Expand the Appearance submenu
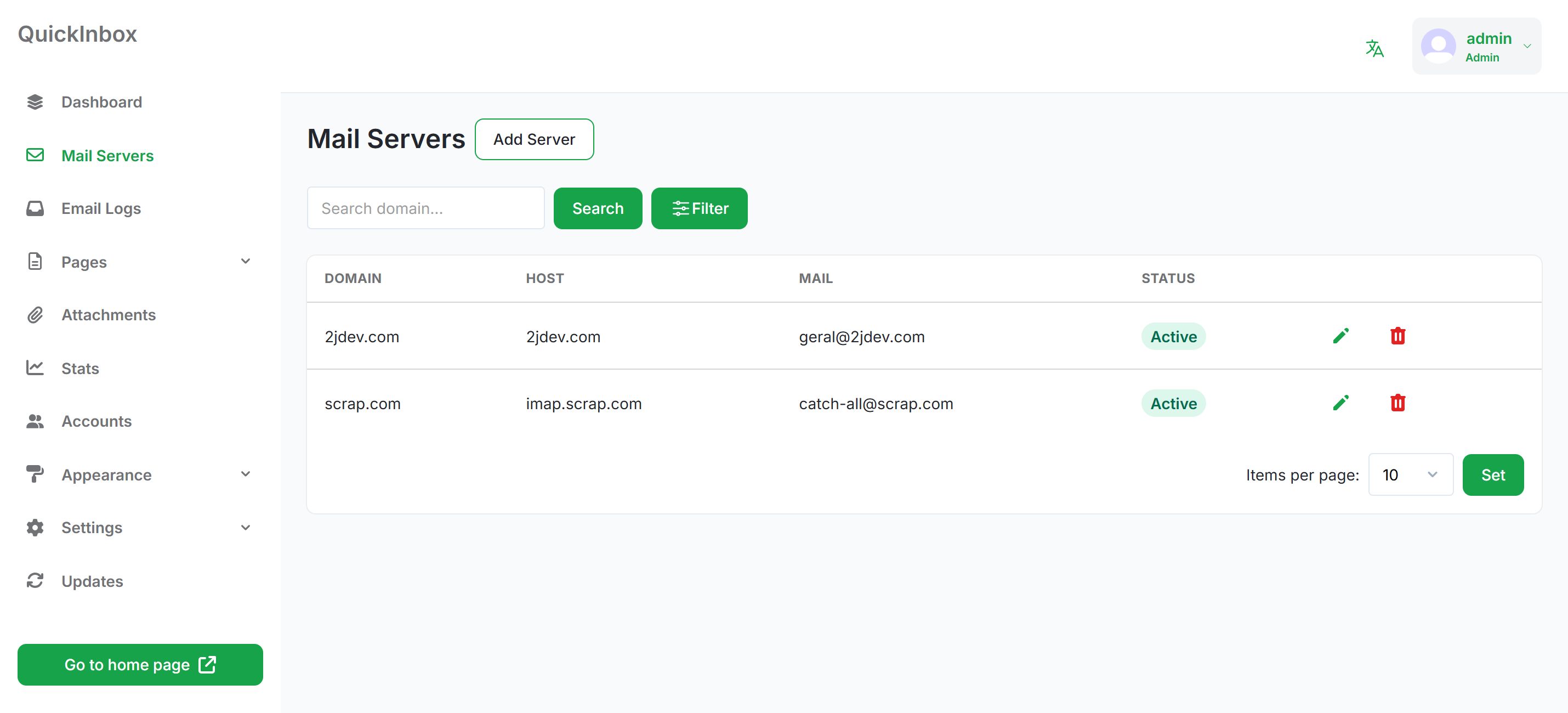The image size is (1568, 713). pos(245,474)
